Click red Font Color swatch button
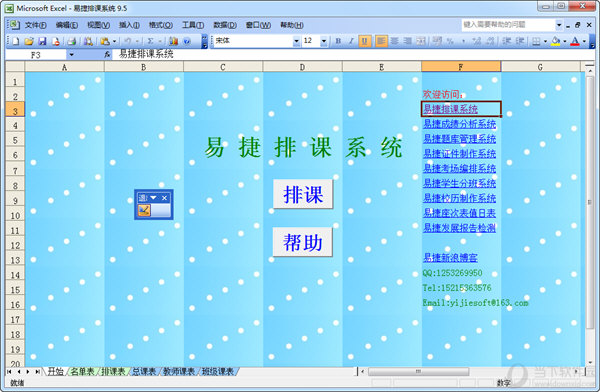This screenshot has width=600, height=392. tap(575, 41)
